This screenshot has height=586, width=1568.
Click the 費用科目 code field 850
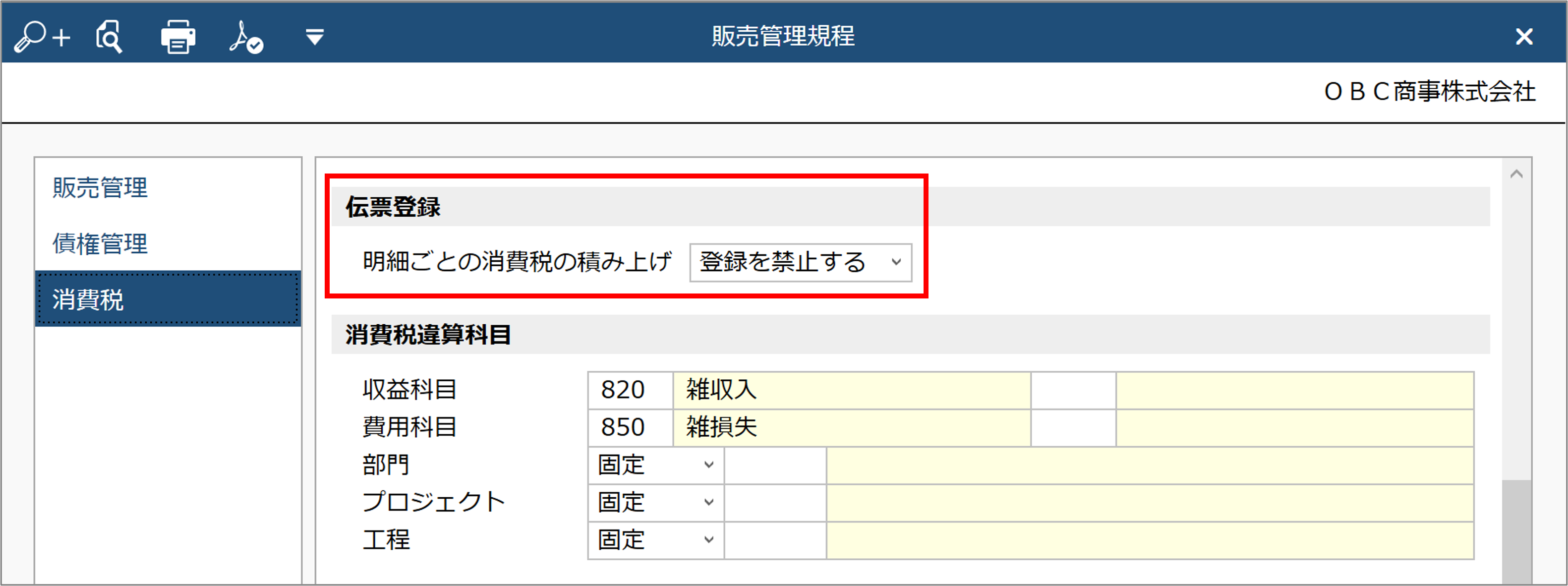pos(631,427)
